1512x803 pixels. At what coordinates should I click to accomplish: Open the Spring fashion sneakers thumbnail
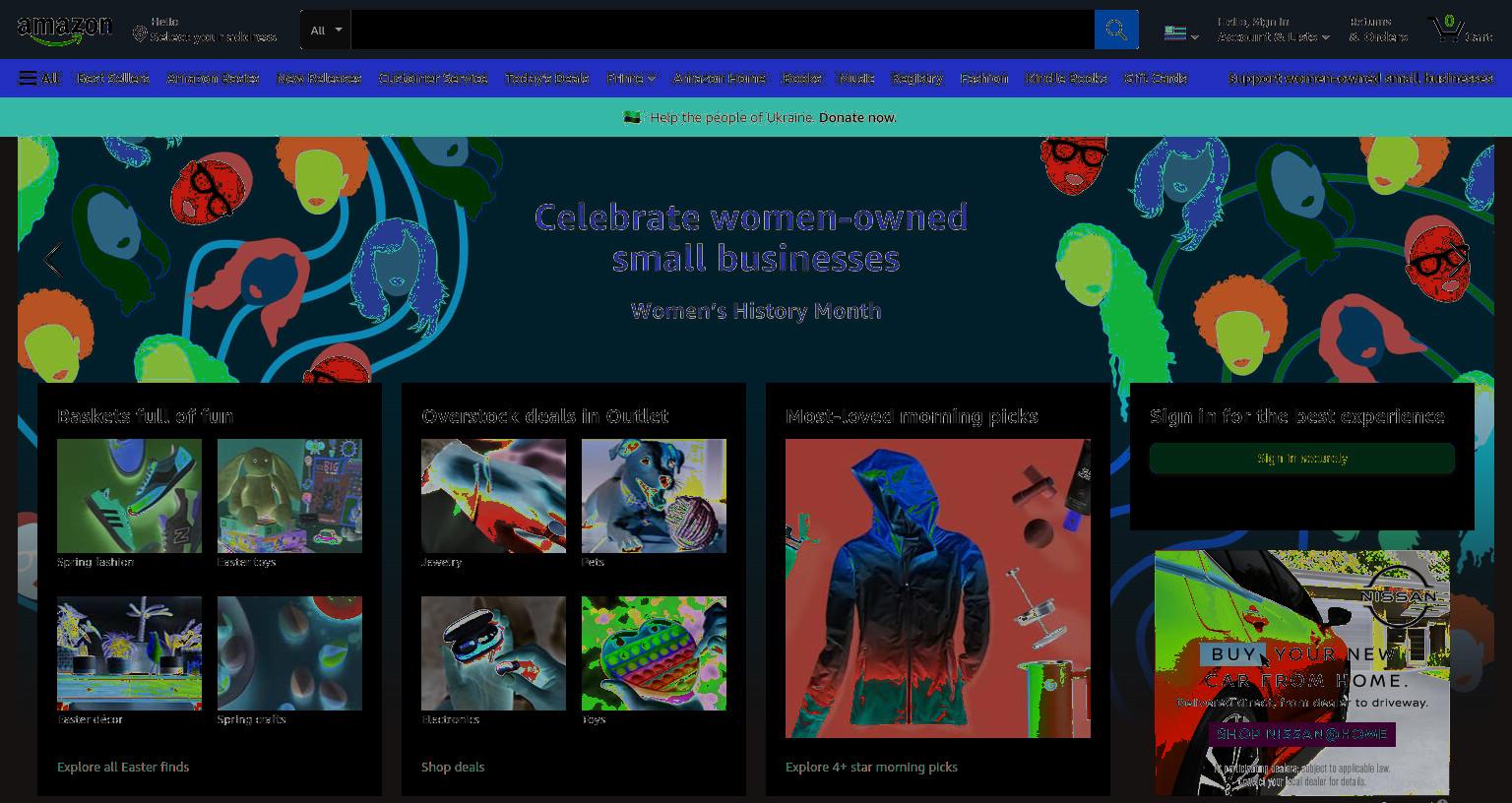(129, 496)
